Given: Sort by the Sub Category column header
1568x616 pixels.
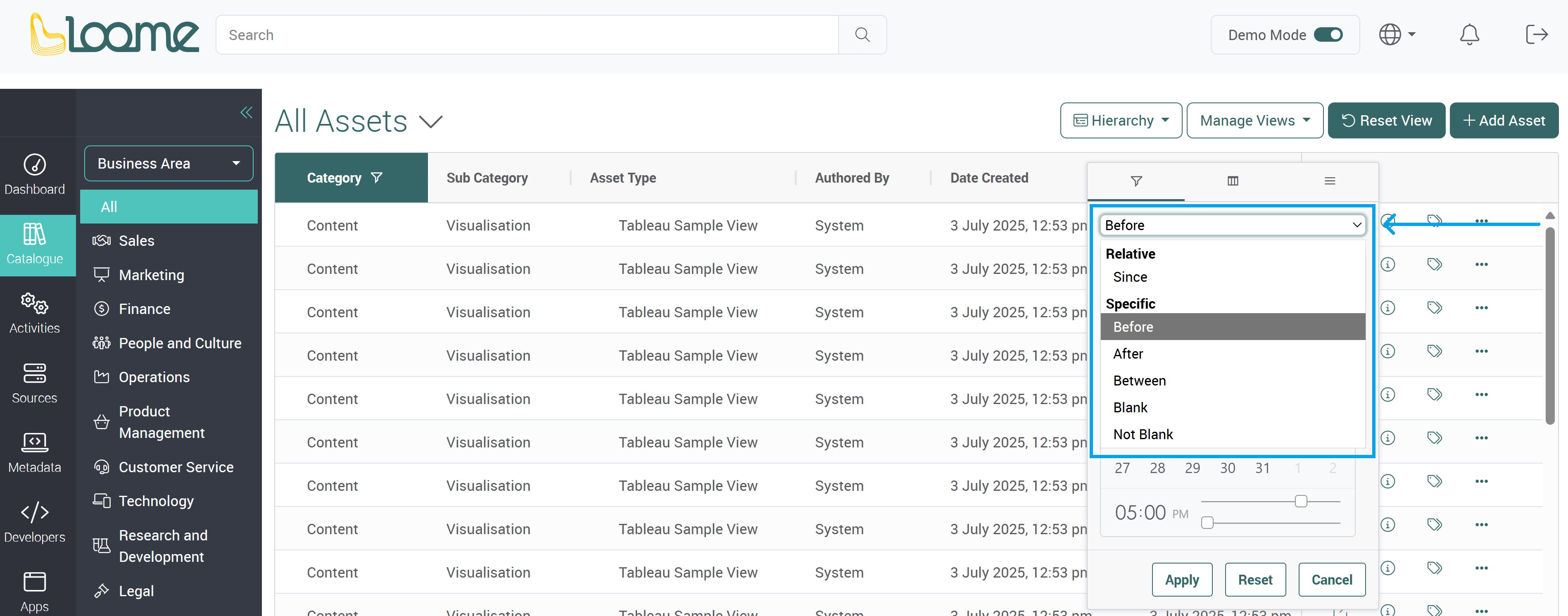Looking at the screenshot, I should (x=487, y=178).
